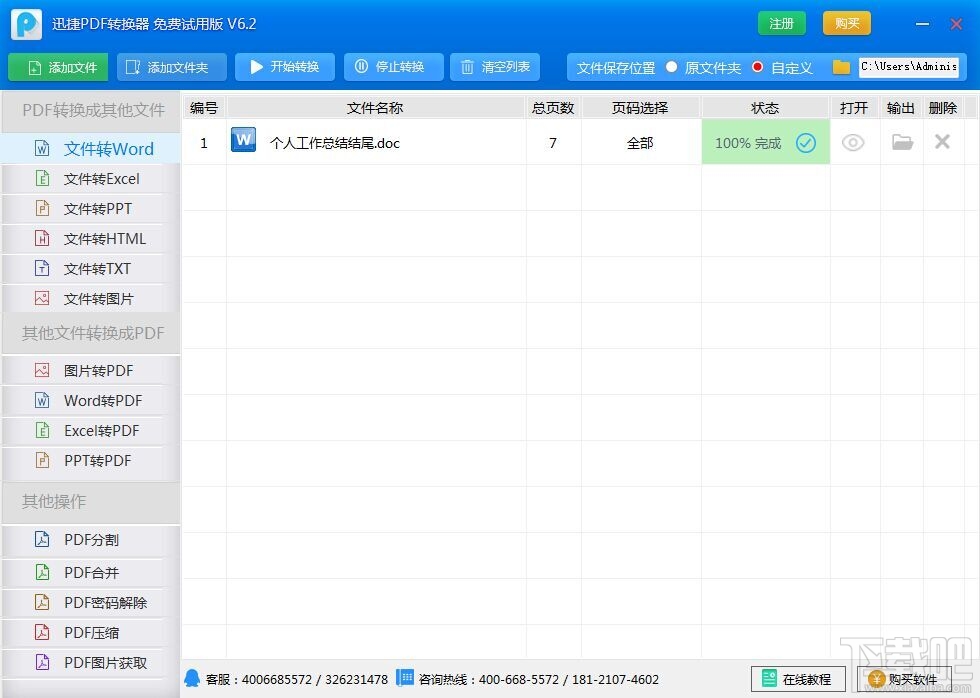This screenshot has height=698, width=980.
Task: Click the green 注册 button
Action: click(x=781, y=24)
